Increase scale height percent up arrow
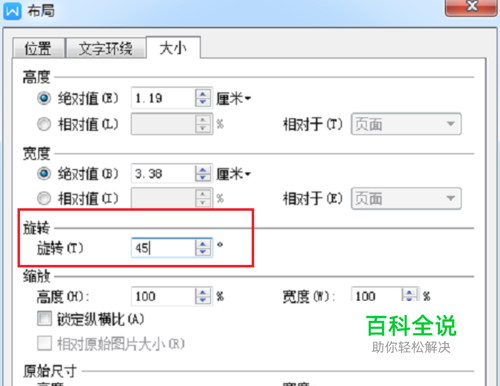This screenshot has height=386, width=500. [x=203, y=292]
